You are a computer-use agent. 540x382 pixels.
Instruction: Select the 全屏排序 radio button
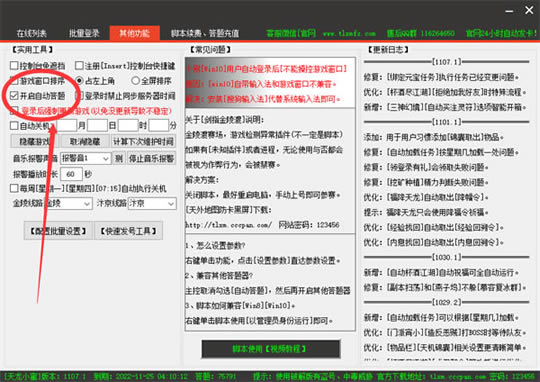coord(135,81)
